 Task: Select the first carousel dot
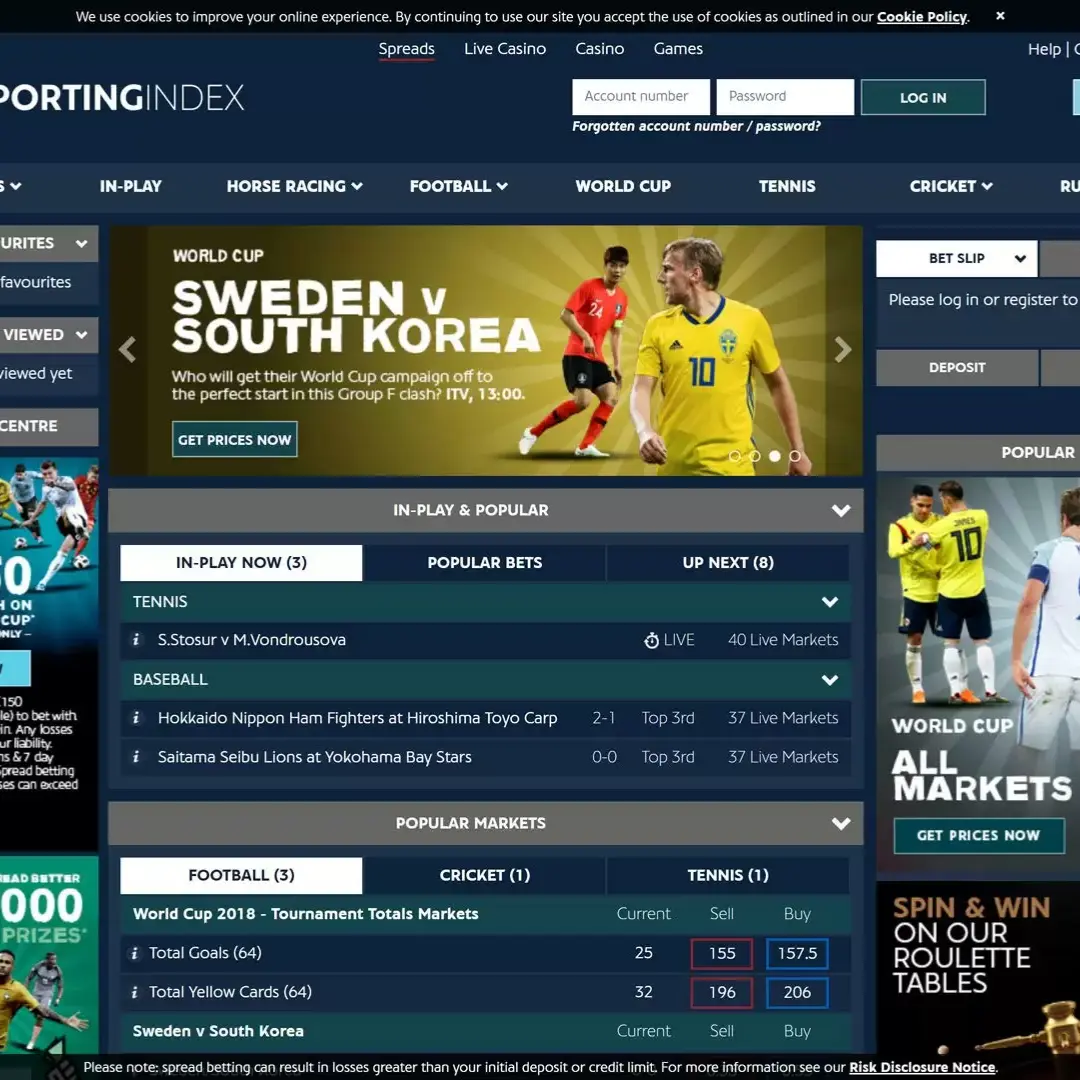735,456
